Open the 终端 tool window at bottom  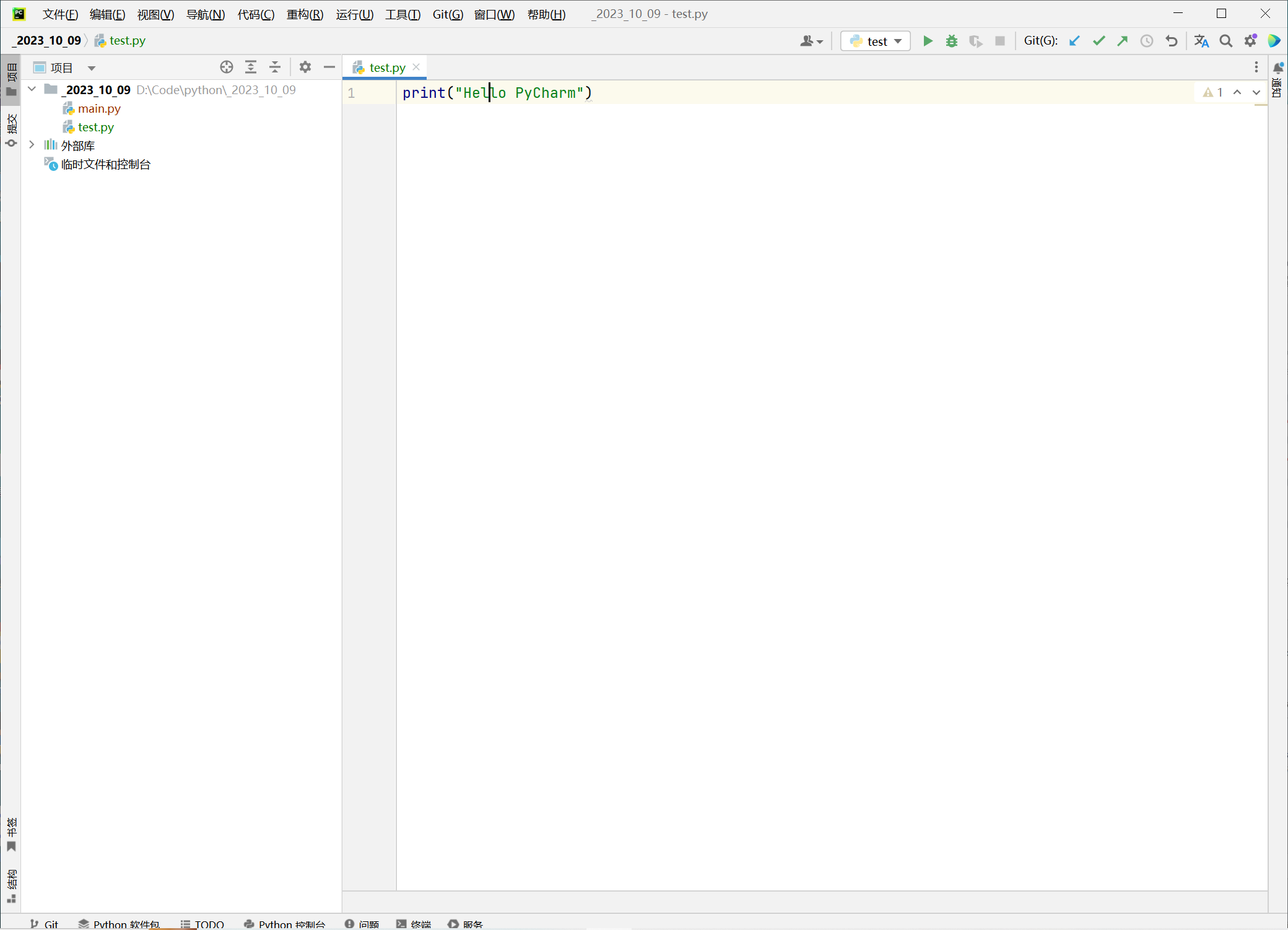414,923
